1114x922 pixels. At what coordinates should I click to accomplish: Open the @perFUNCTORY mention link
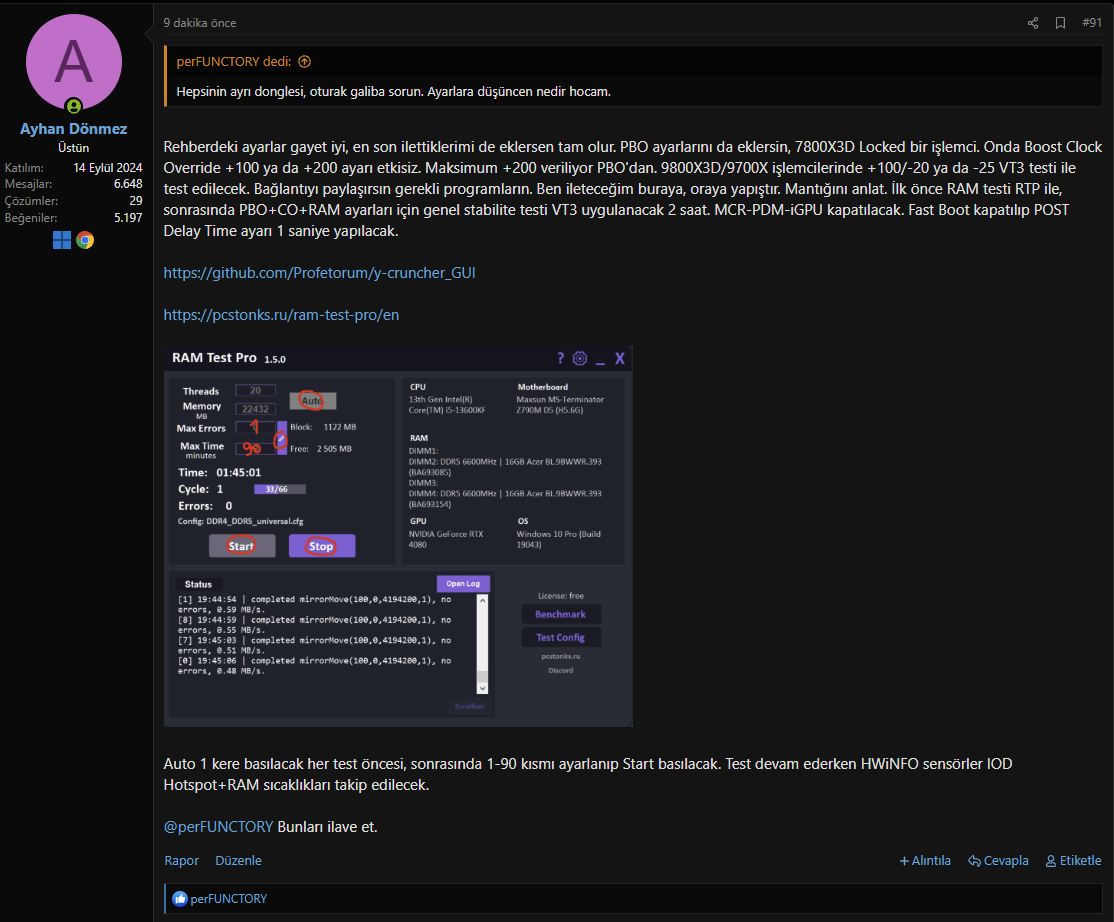218,827
